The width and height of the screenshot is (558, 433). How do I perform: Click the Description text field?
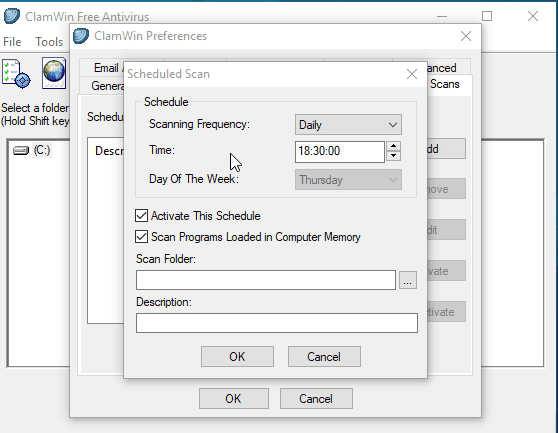(277, 323)
